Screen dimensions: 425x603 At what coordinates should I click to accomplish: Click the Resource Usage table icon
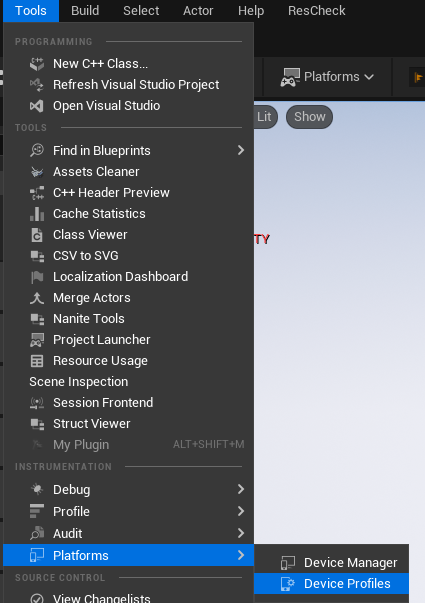(37, 361)
